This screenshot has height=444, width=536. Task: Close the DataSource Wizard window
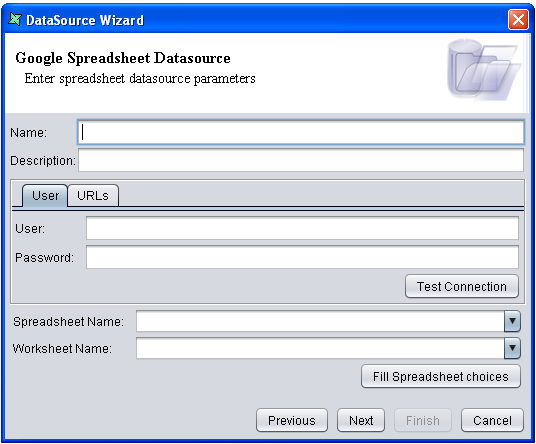coord(518,19)
